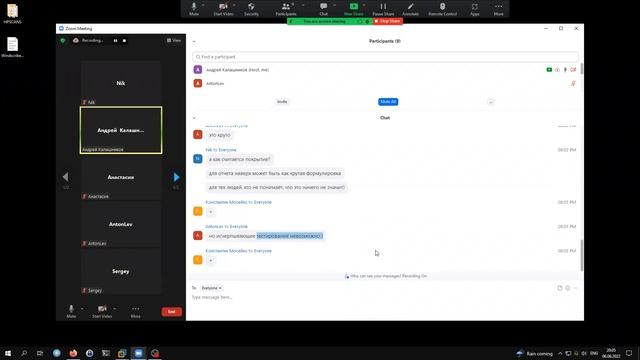Click Zoom icon in taskbar

tap(138, 353)
